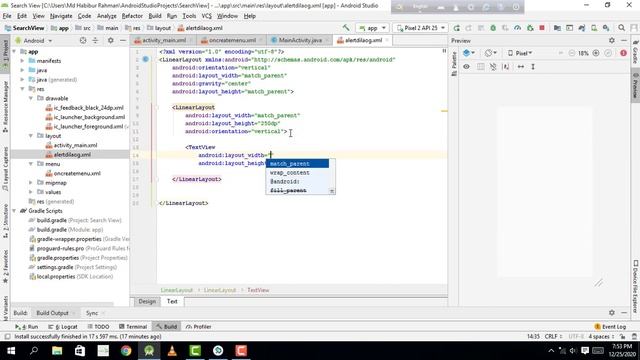Click the Search Everywhere magnifier icon
Image resolution: width=640 pixels, height=360 pixels.
(621, 28)
